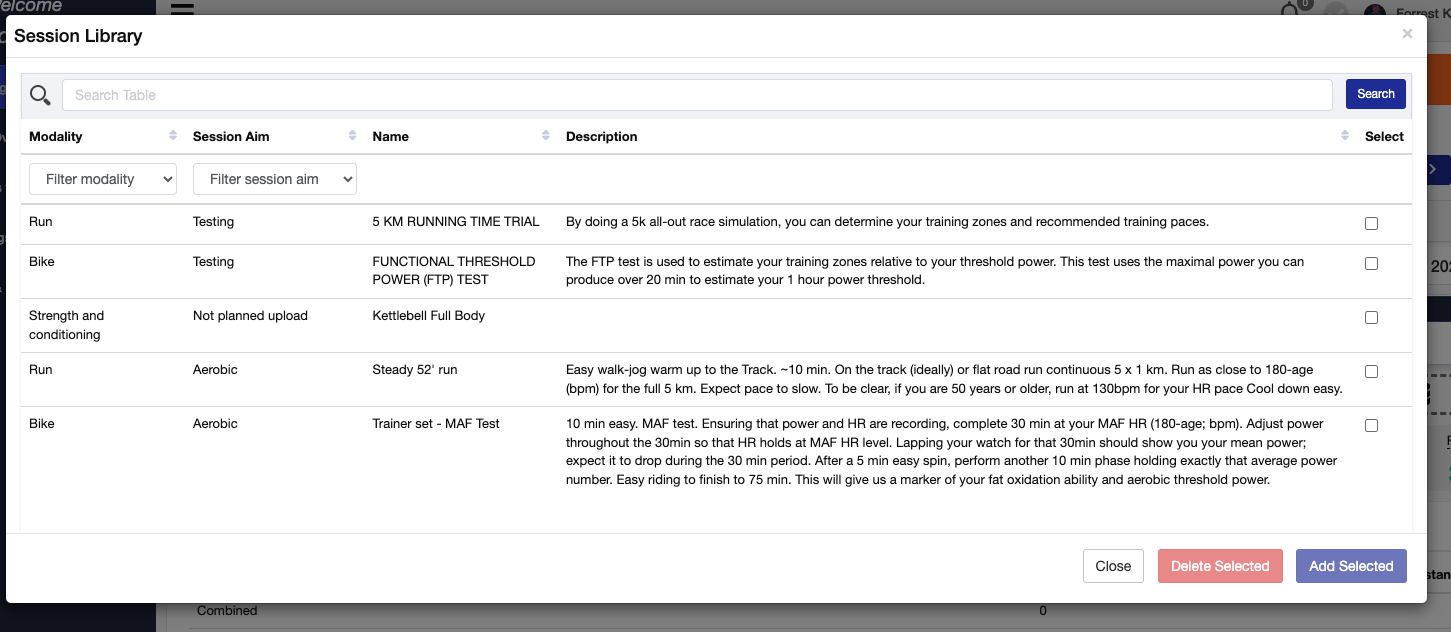Open the Filter session aim dropdown
This screenshot has width=1451, height=632.
pyautogui.click(x=275, y=179)
